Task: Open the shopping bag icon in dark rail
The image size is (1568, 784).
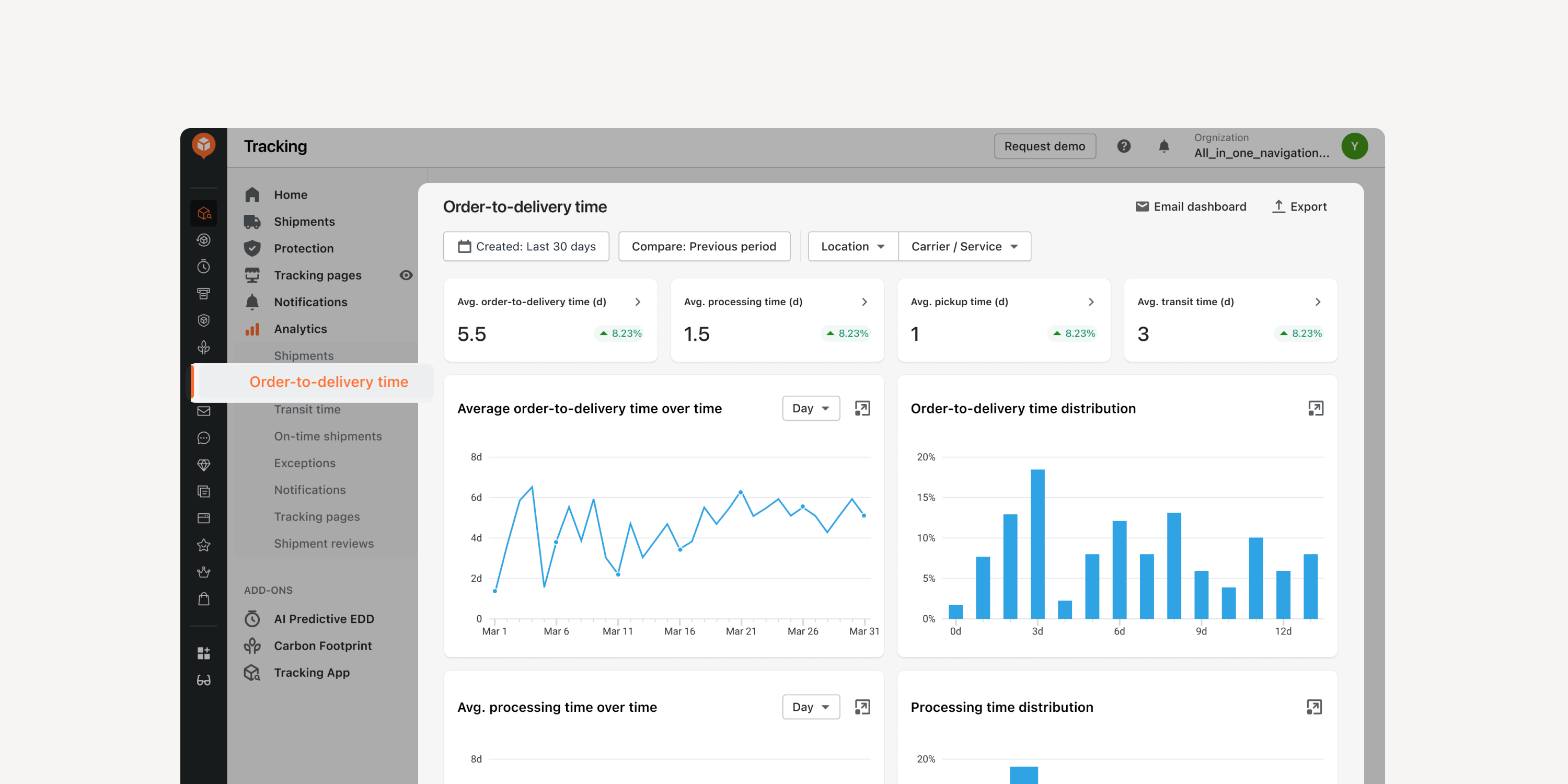Action: [204, 599]
